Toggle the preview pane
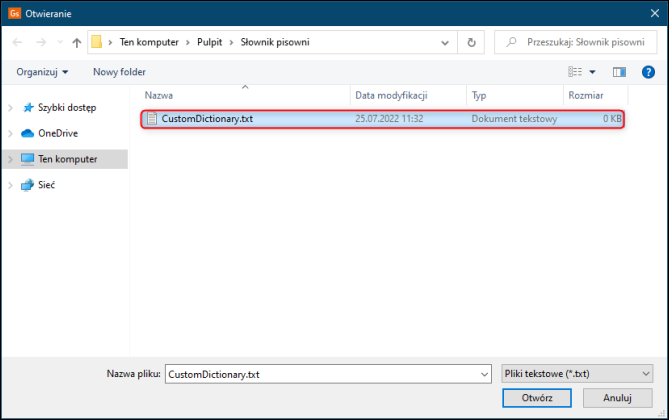This screenshot has height=420, width=669. [619, 72]
